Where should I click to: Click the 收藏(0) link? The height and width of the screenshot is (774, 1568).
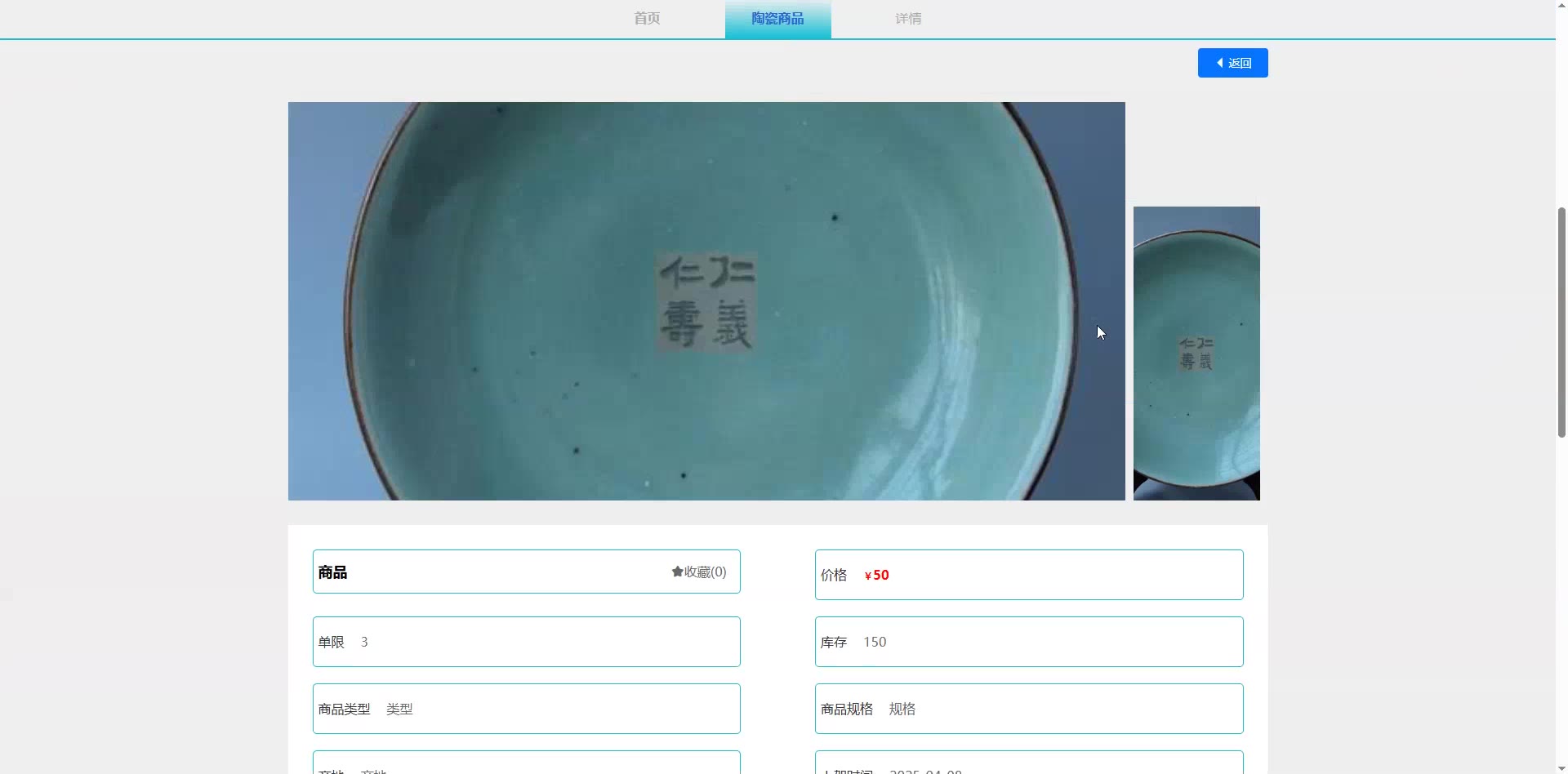pyautogui.click(x=699, y=572)
